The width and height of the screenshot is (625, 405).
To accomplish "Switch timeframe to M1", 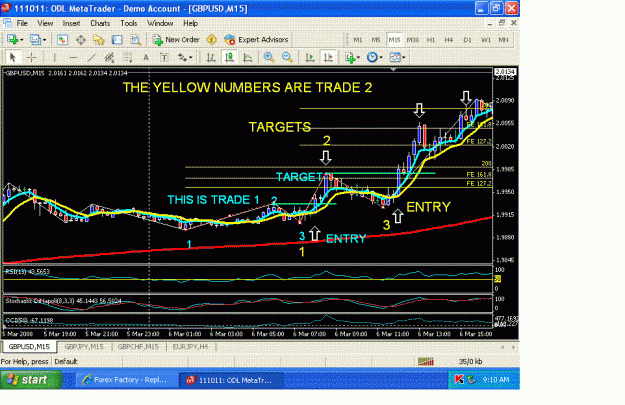I will tap(358, 40).
